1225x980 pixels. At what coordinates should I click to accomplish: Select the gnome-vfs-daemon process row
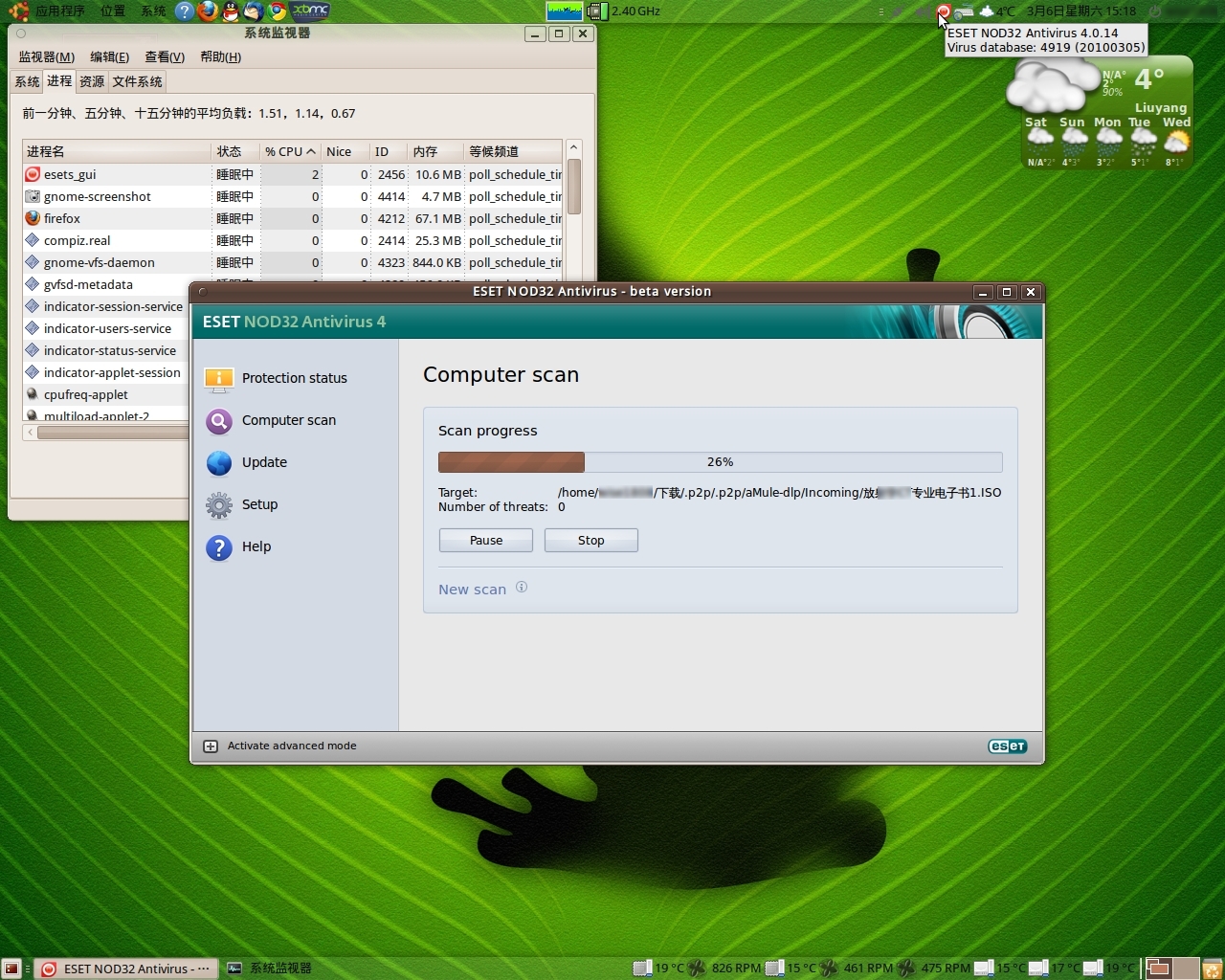click(x=292, y=262)
